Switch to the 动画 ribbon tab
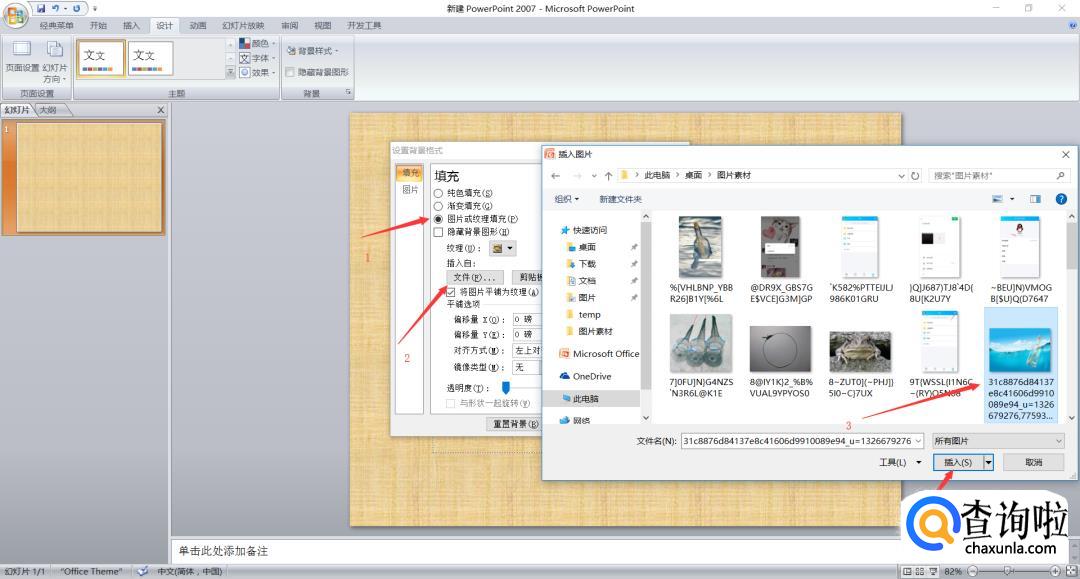The image size is (1080, 579). (198, 25)
